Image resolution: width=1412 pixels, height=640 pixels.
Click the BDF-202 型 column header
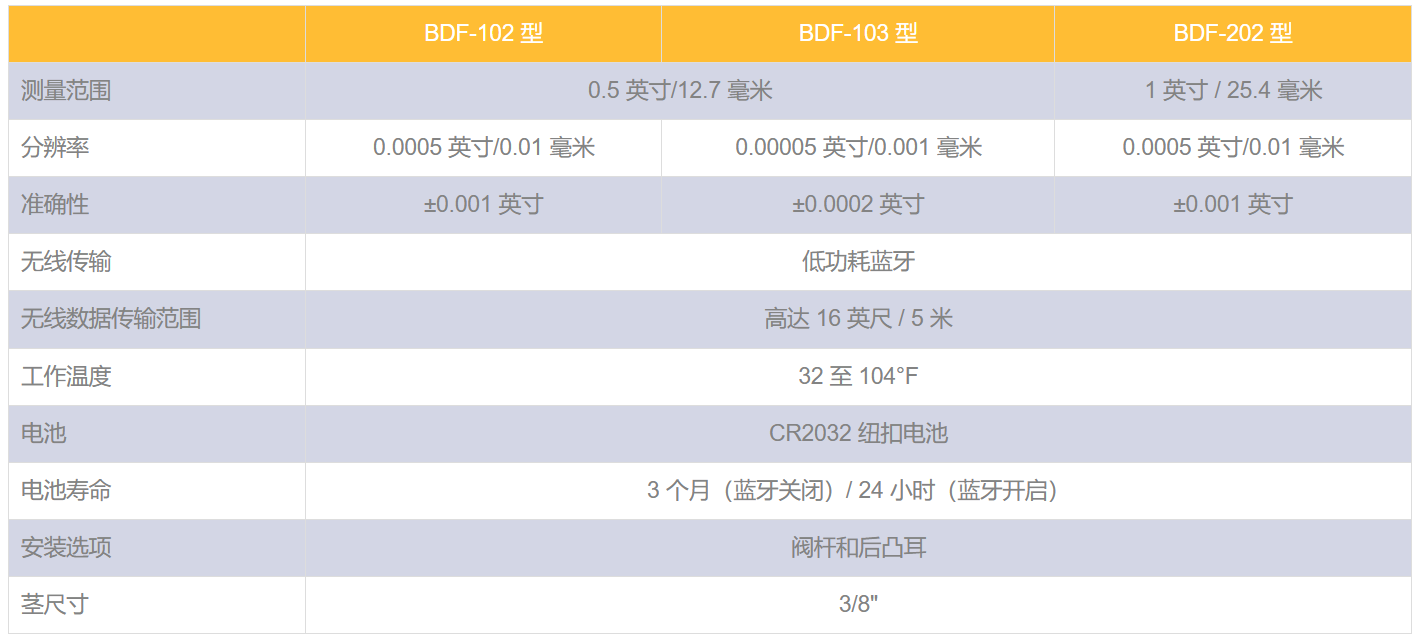tap(1233, 33)
